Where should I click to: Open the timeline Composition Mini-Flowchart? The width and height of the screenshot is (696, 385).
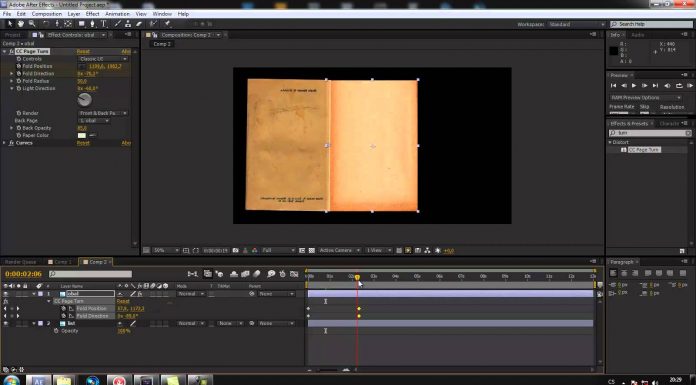coord(193,274)
